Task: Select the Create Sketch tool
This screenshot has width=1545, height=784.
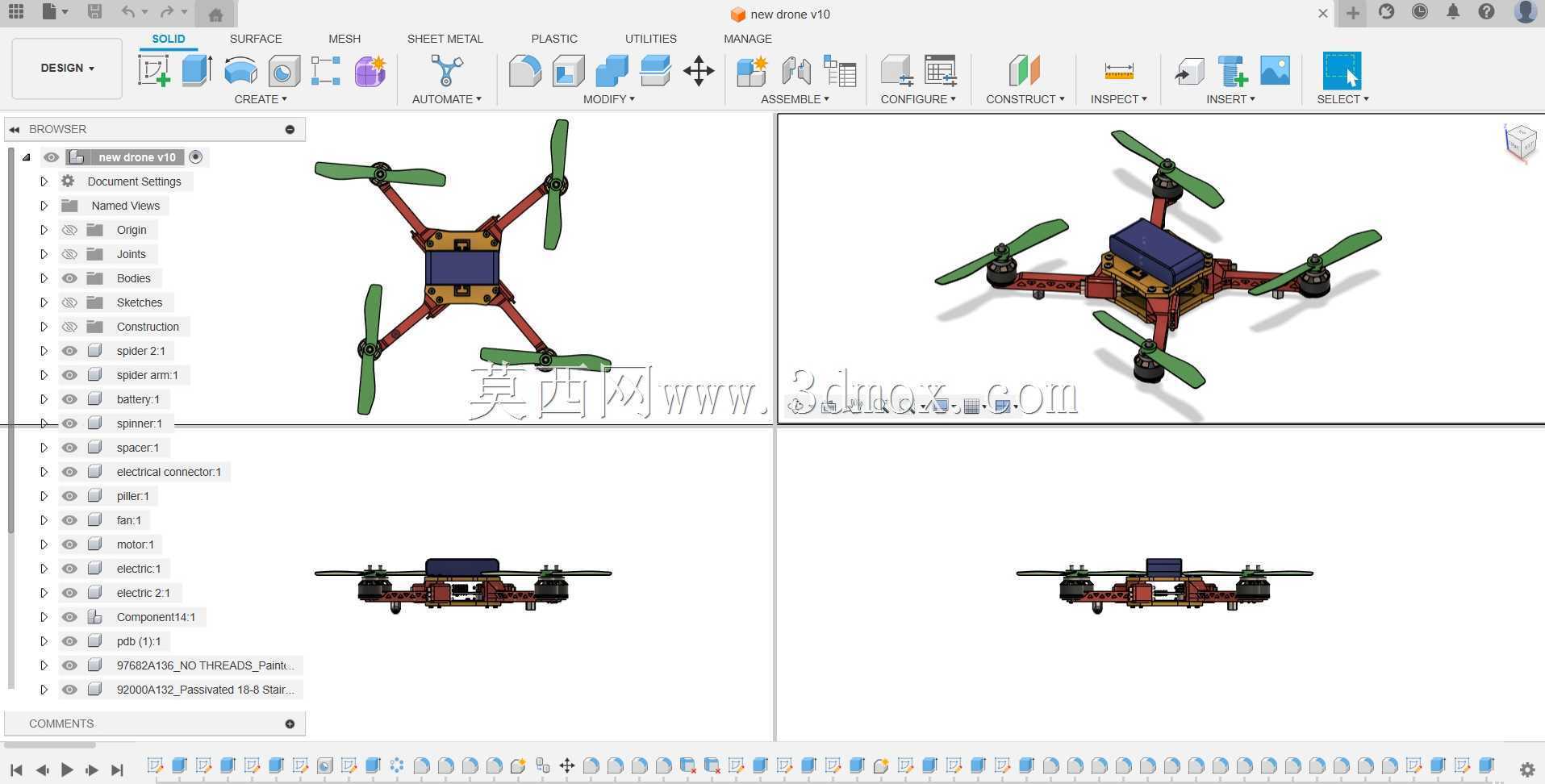Action: [154, 71]
